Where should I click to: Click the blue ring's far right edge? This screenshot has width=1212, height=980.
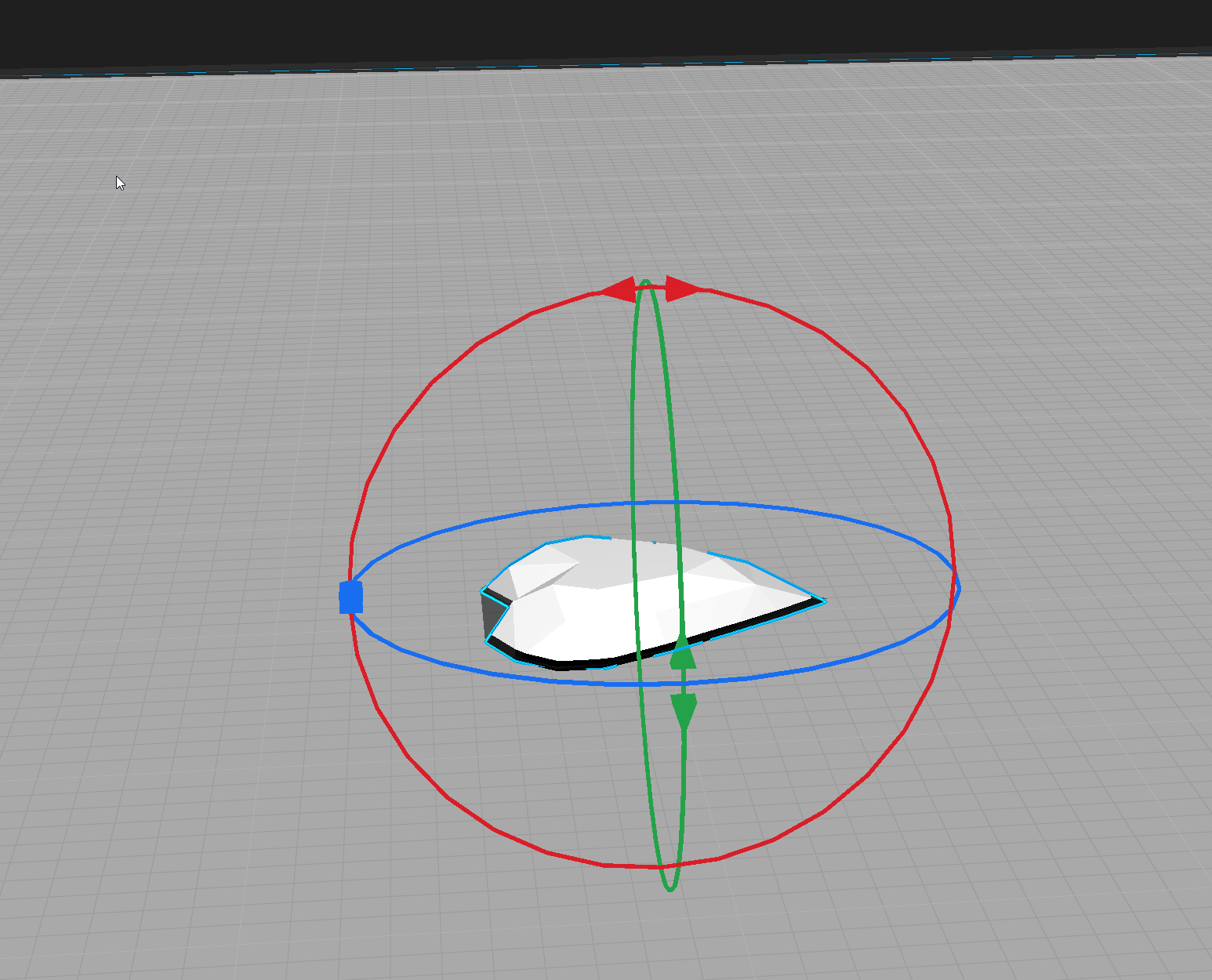958,586
